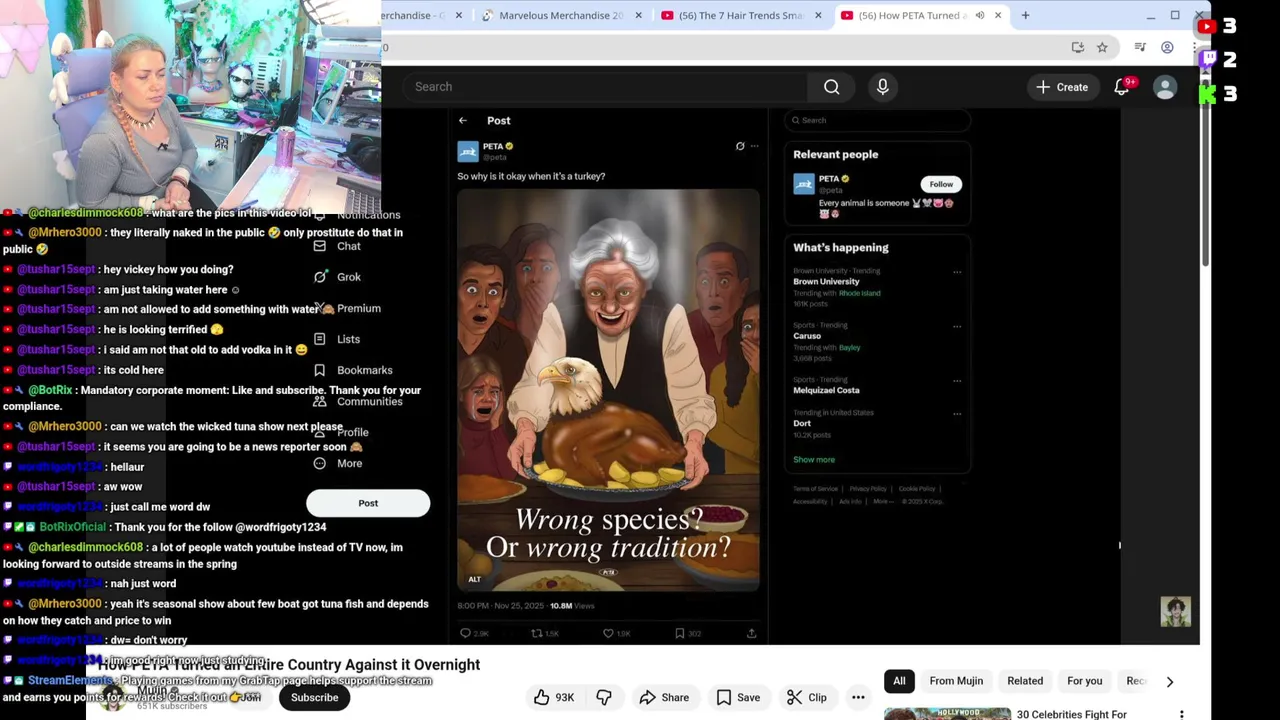Open Melquizael Costa trending topic
This screenshot has width=1280, height=720.
tap(826, 390)
